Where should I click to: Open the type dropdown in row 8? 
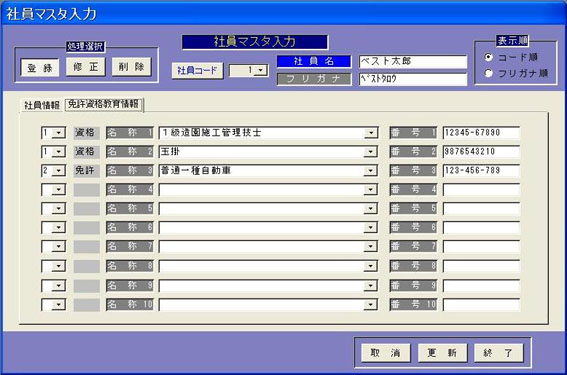coord(59,267)
